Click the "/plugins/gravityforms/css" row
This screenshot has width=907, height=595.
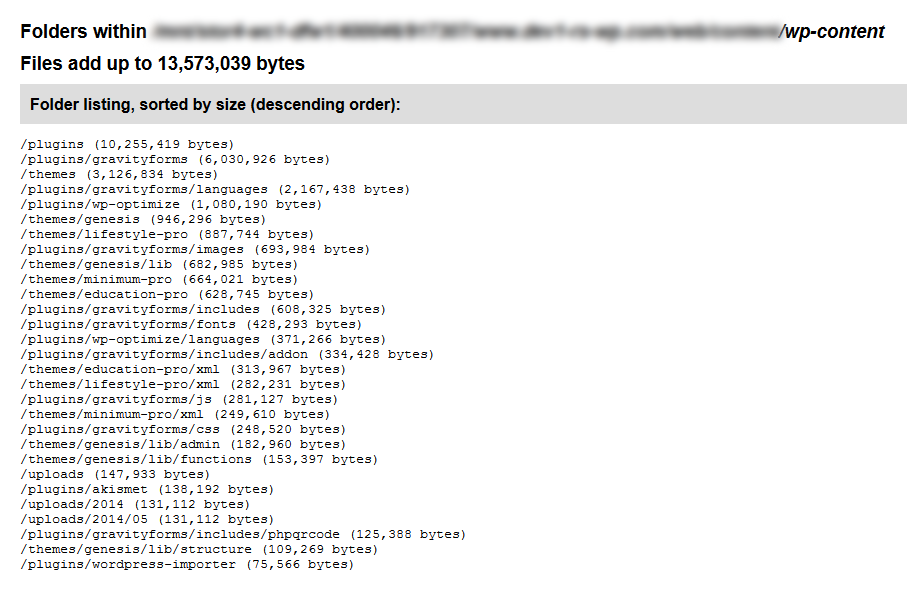(x=183, y=430)
